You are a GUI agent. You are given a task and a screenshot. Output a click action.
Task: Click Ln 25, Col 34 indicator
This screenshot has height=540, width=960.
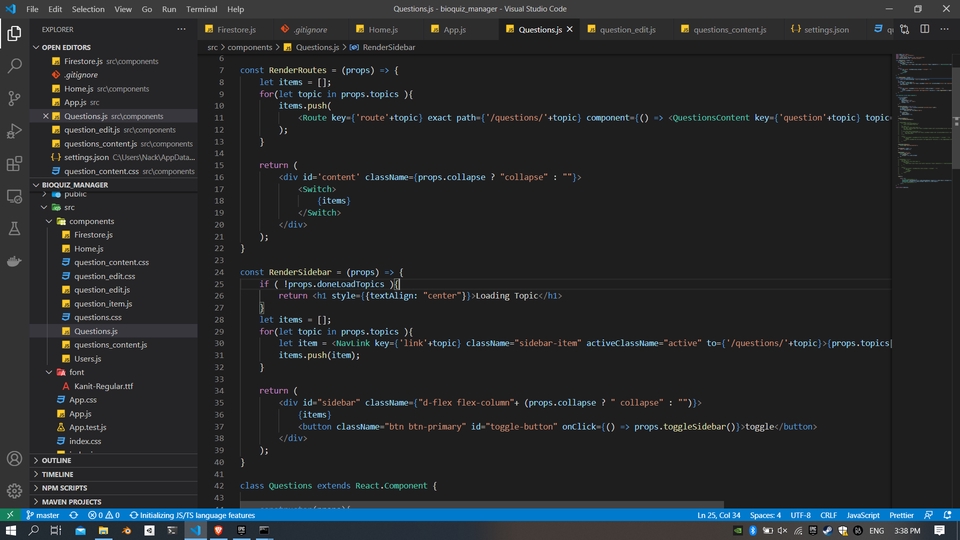pos(719,515)
